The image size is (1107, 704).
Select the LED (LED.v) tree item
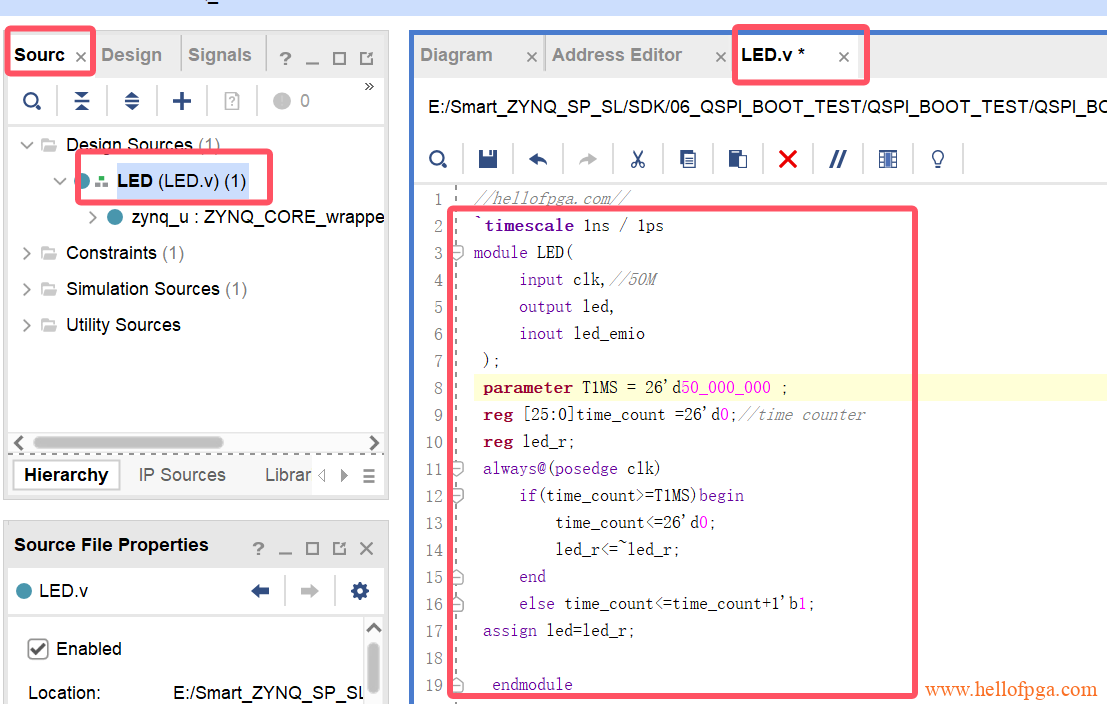pos(181,181)
